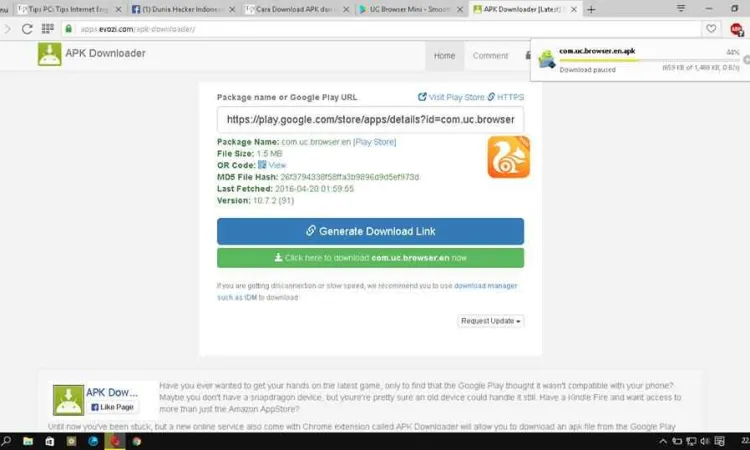The height and width of the screenshot is (450, 750).
Task: Open a new browser tab
Action: click(591, 10)
